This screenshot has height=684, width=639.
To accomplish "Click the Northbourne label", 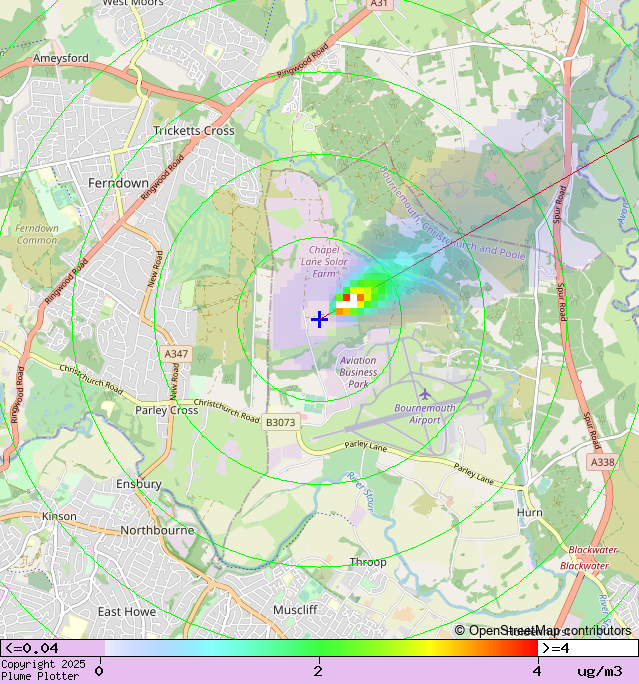I will tap(157, 530).
